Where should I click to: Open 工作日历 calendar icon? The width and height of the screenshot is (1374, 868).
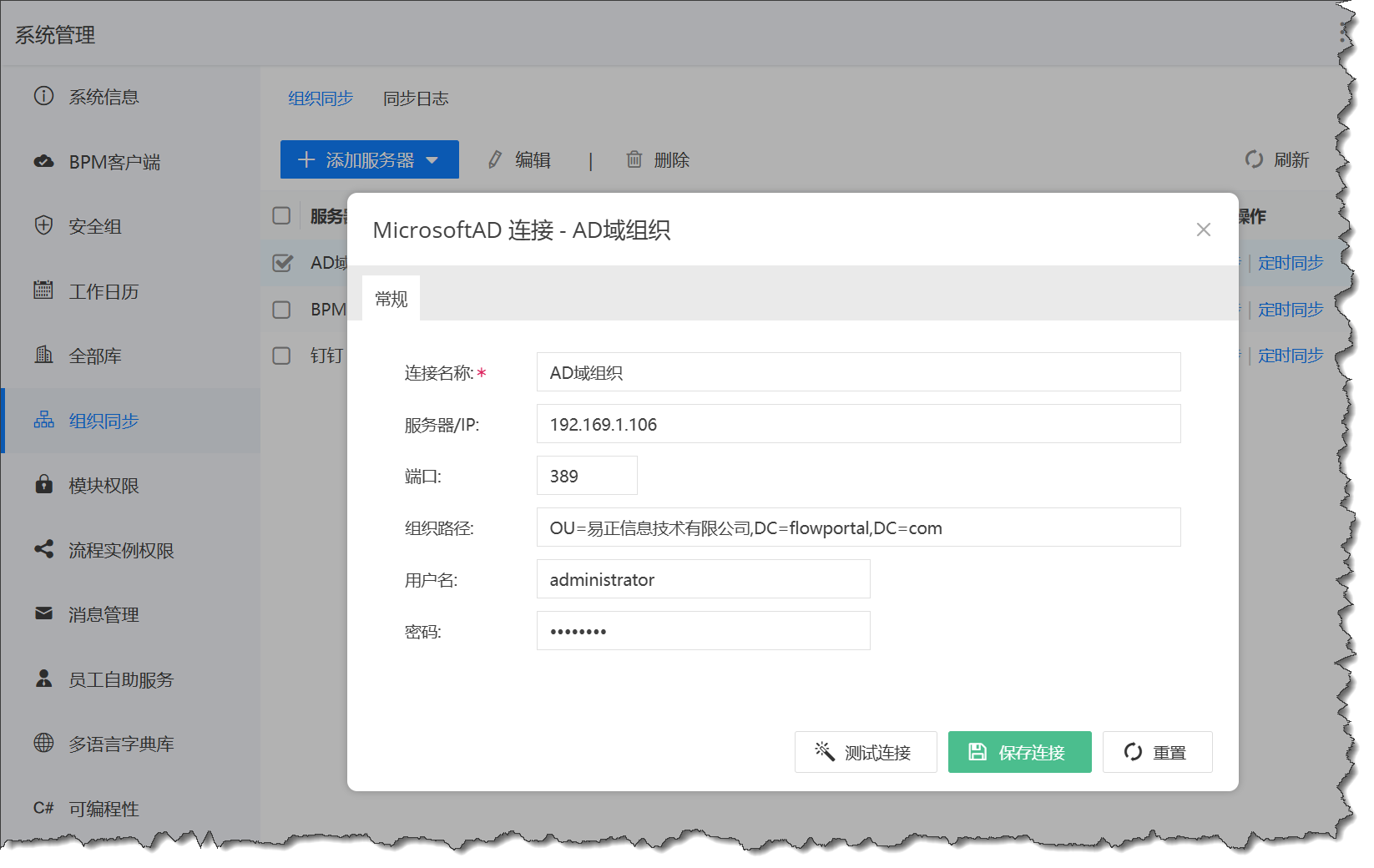pyautogui.click(x=43, y=290)
